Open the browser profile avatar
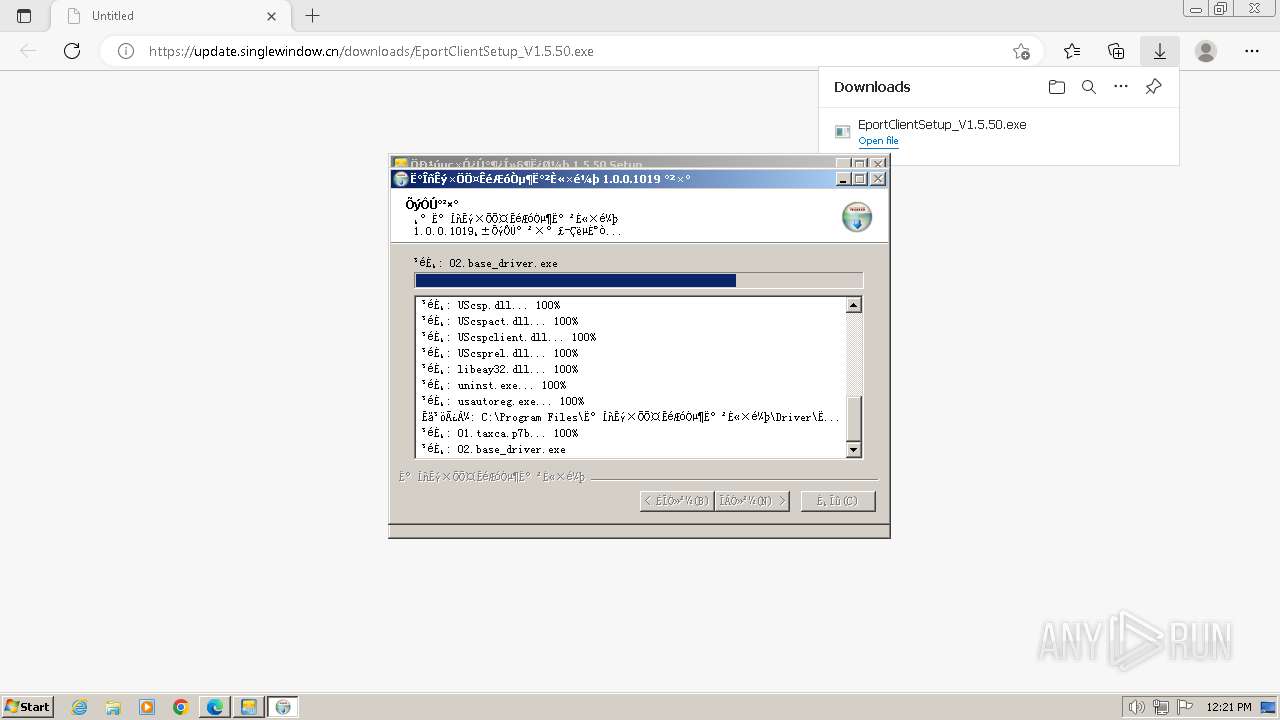Viewport: 1280px width, 720px height. coord(1206,51)
